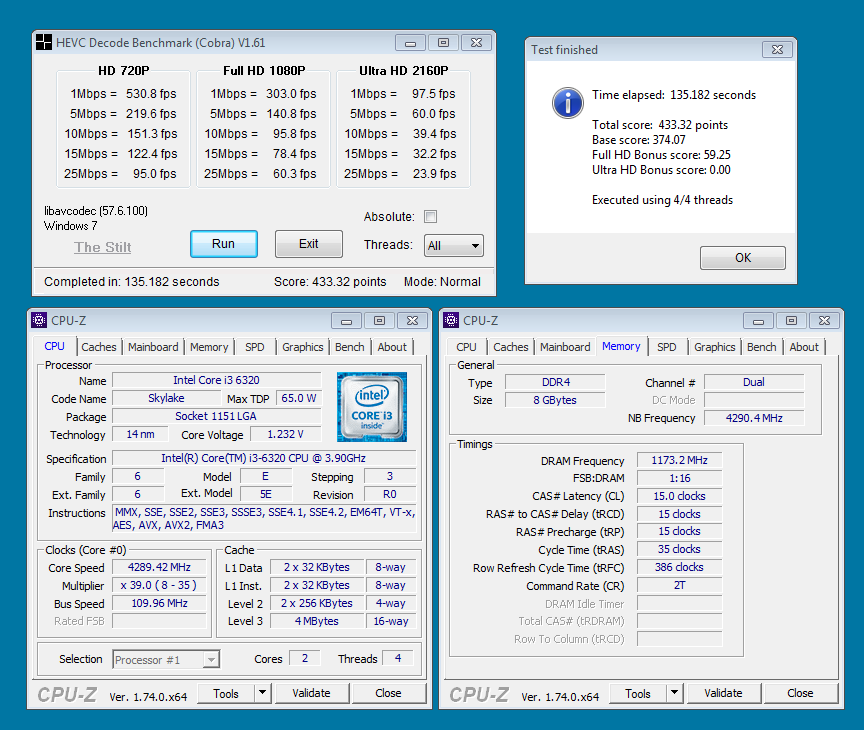
Task: Click the Multiplier value x 39.0
Action: pyautogui.click(x=159, y=585)
